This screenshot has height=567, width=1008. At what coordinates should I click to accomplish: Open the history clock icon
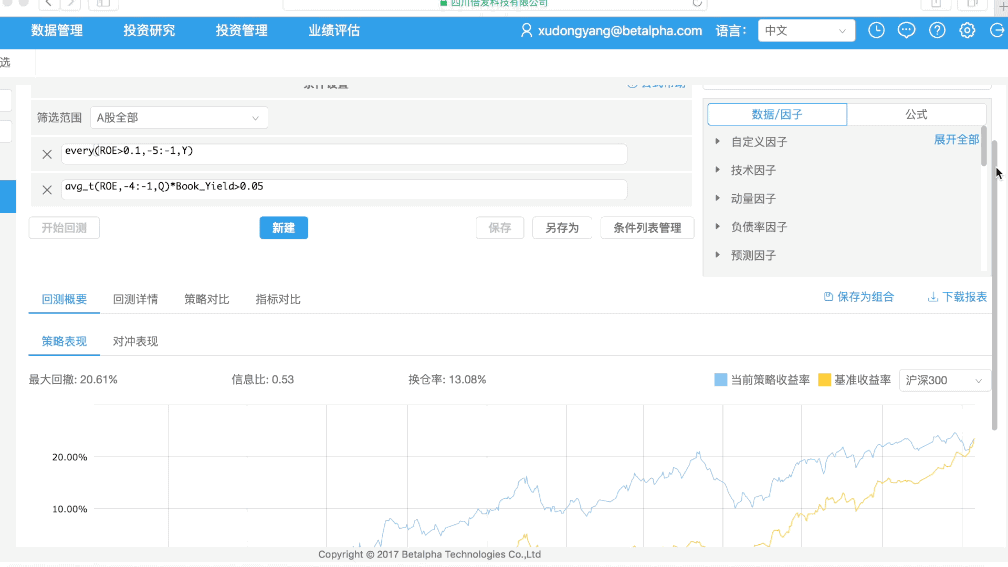pos(876,30)
